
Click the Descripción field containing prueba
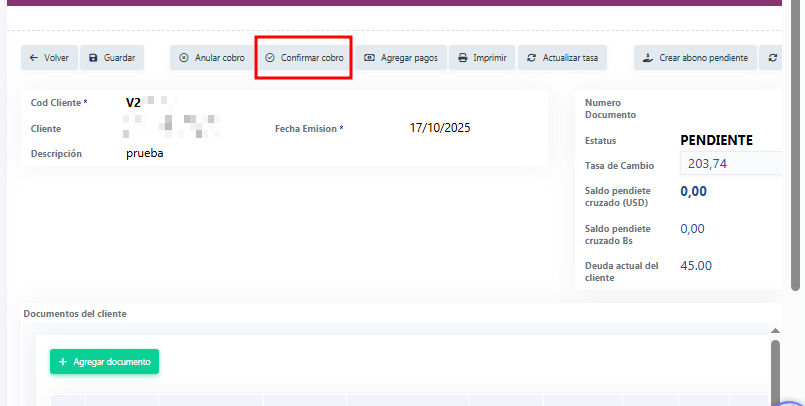tap(145, 154)
